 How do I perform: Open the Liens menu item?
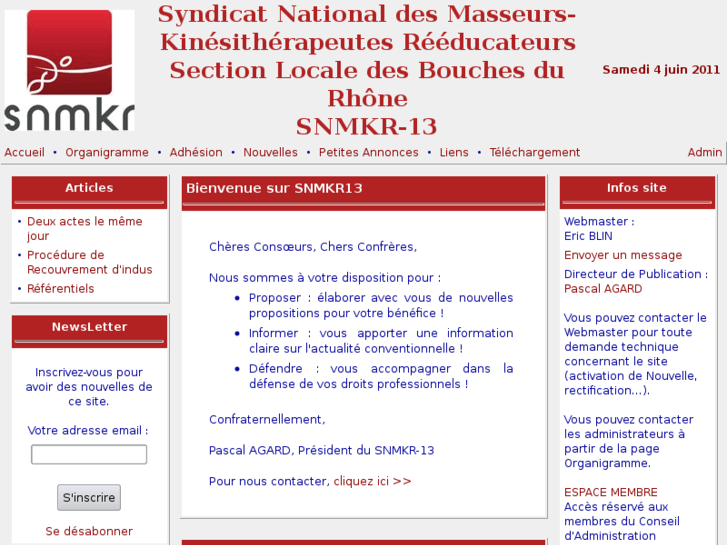pyautogui.click(x=454, y=152)
